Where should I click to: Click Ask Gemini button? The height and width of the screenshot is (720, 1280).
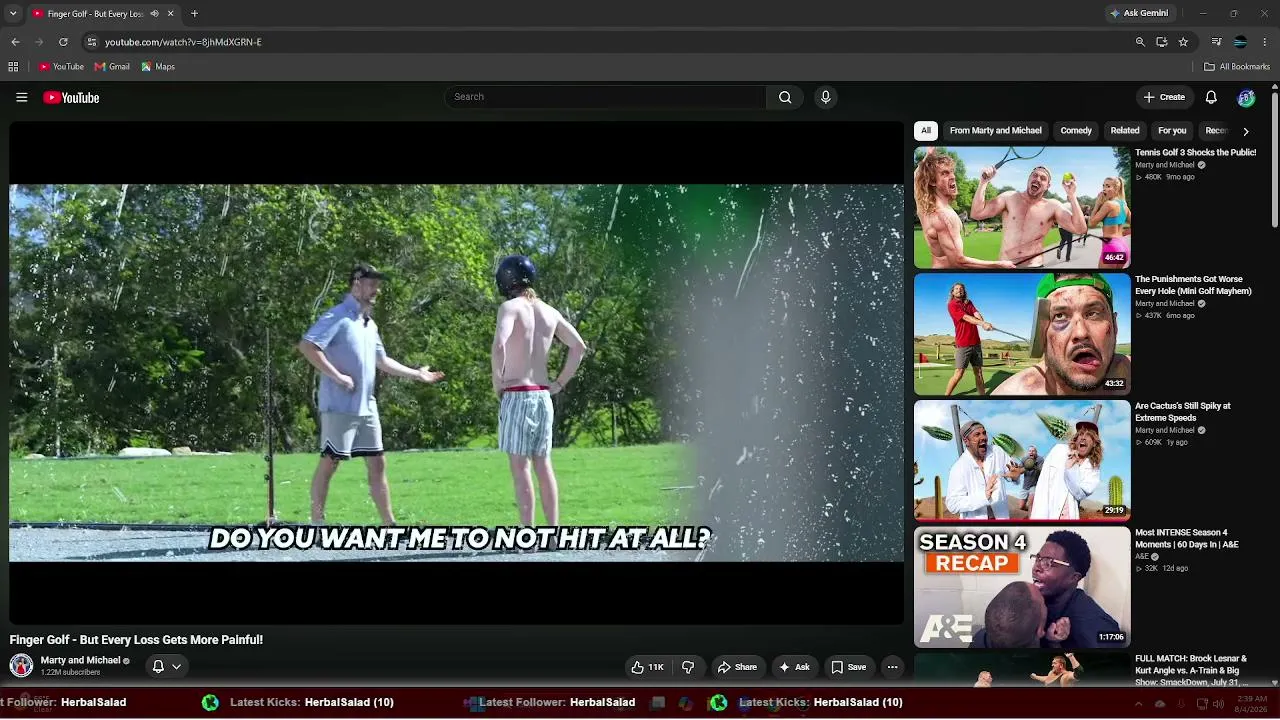[1139, 14]
